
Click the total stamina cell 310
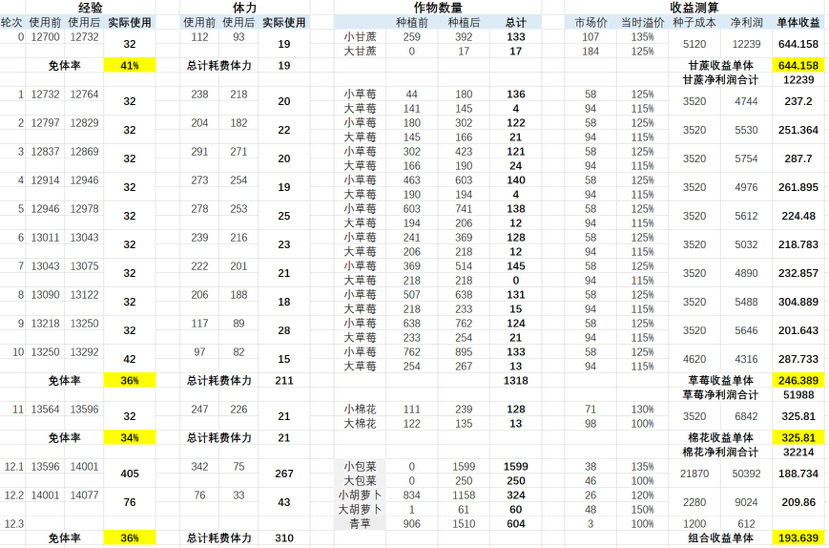click(x=284, y=538)
